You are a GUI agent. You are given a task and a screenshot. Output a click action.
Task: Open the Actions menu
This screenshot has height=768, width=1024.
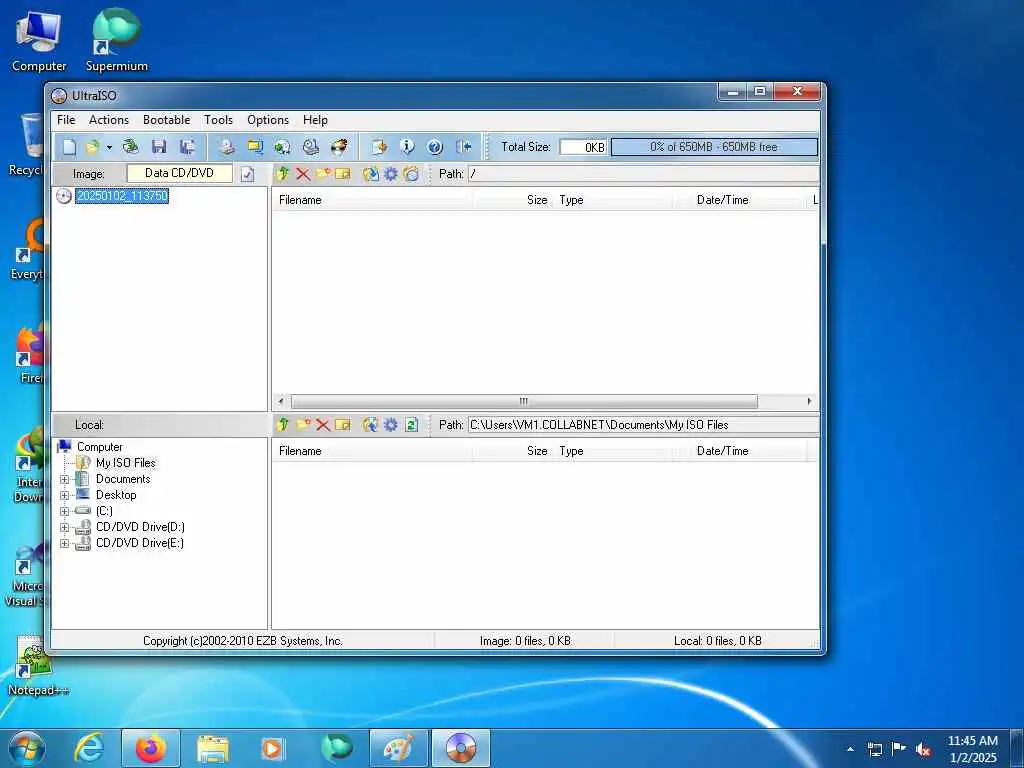click(x=108, y=120)
